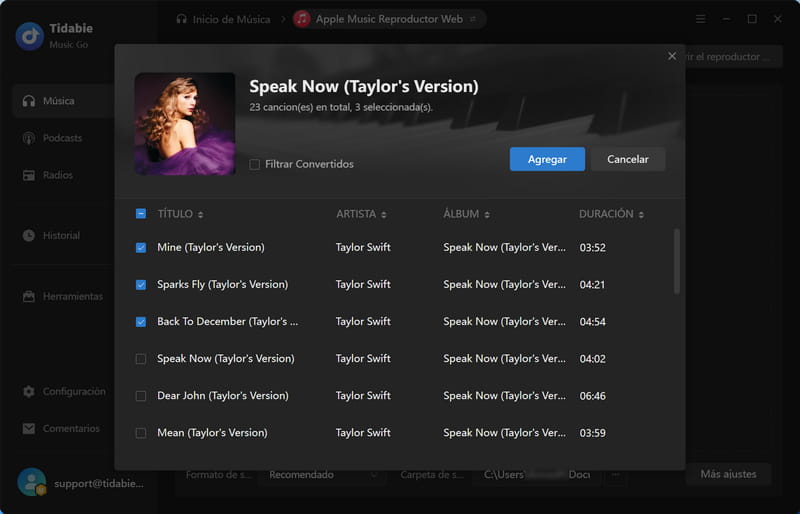Click the Speak Now album cover thumbnail
Viewport: 800px width, 514px height.
pyautogui.click(x=185, y=124)
